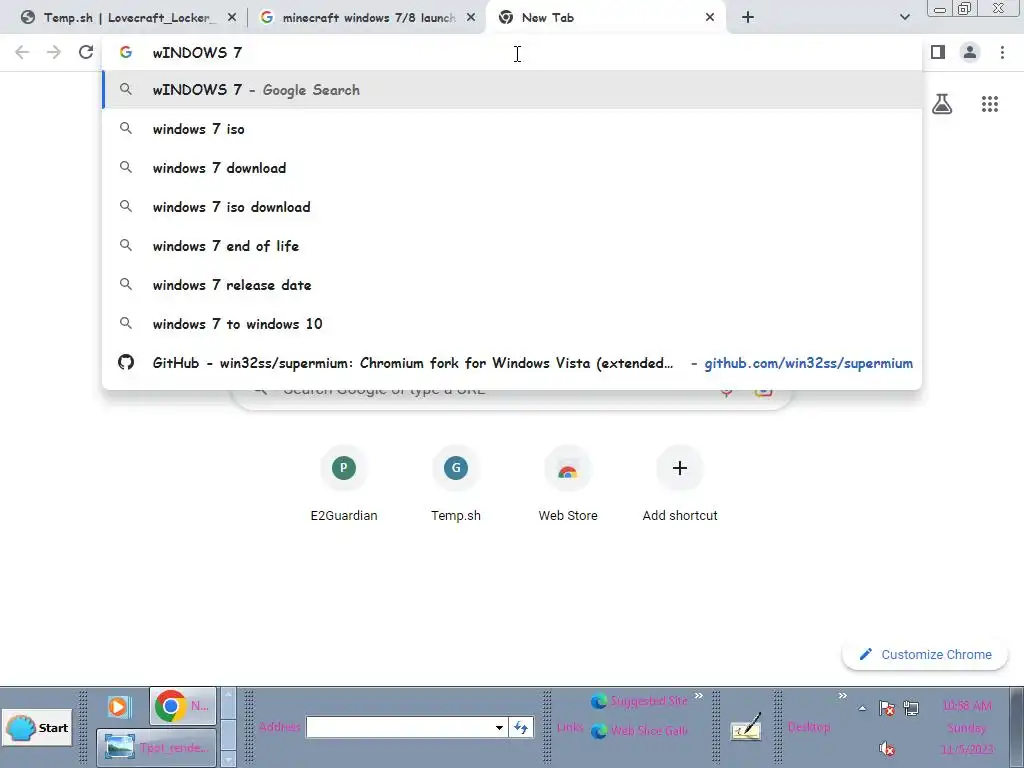
Task: Close the New Tab tab
Action: (710, 18)
